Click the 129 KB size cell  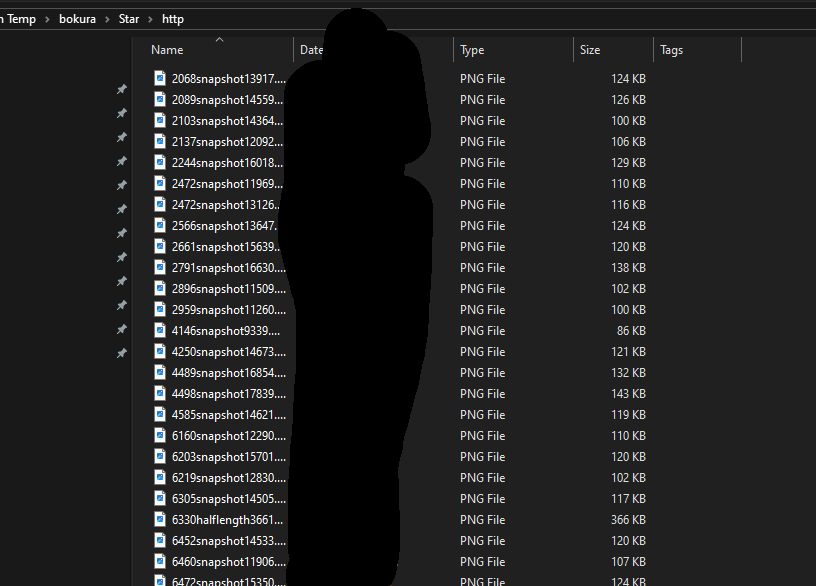(x=628, y=162)
